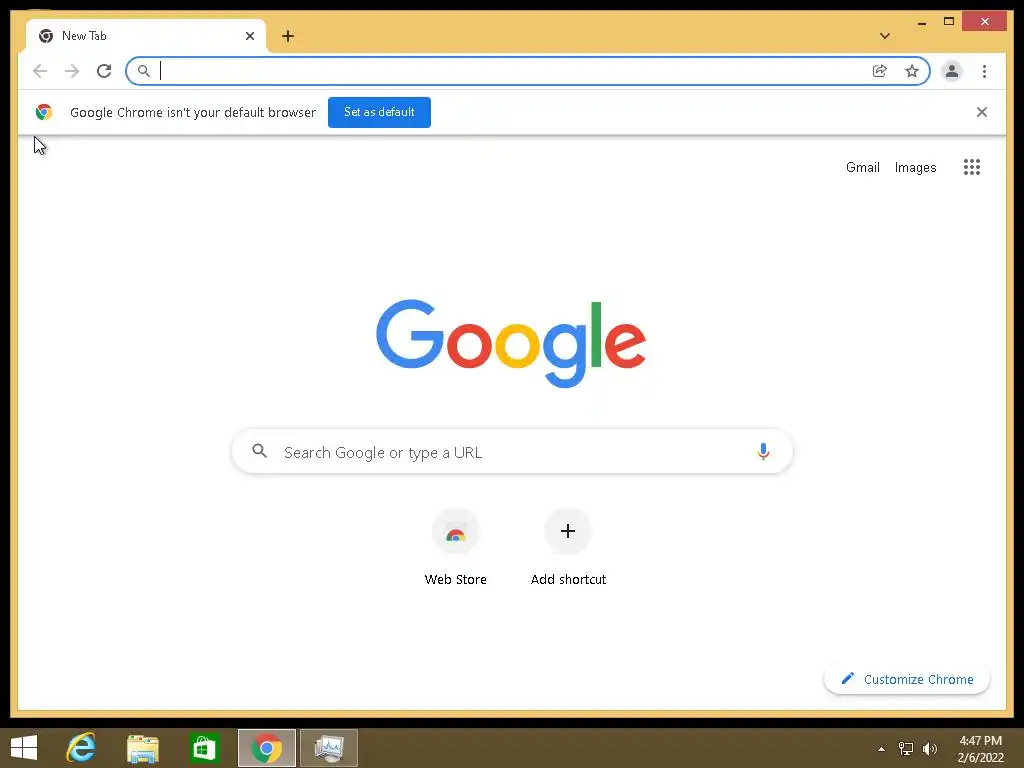Click the Set as default button

(x=379, y=112)
